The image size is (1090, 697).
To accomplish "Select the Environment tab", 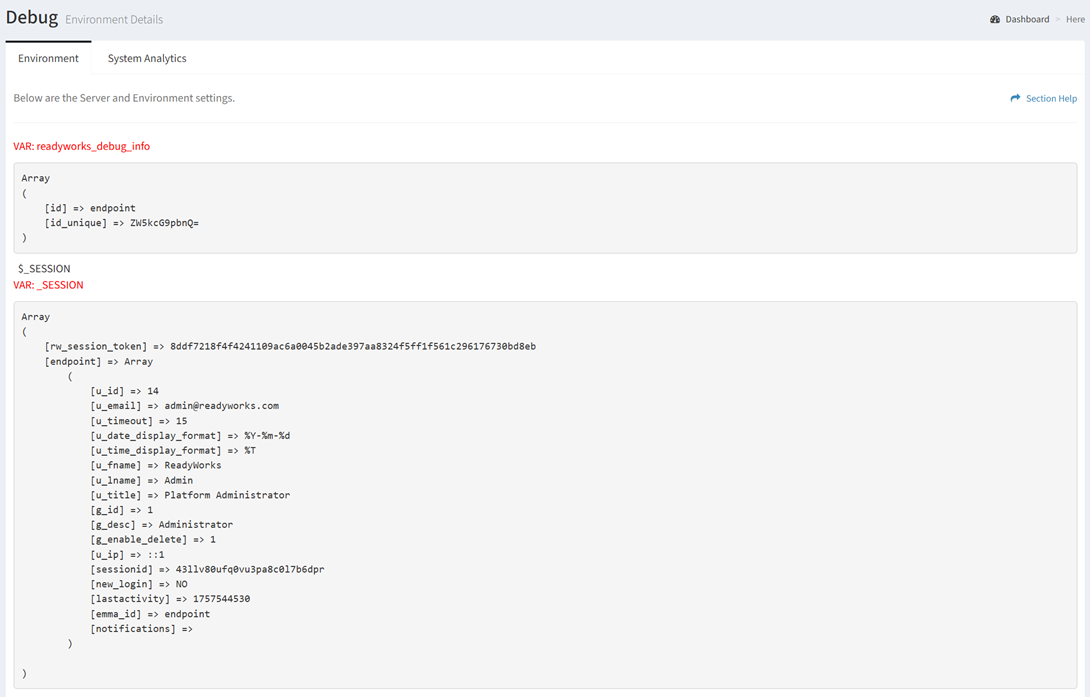I will 48,58.
